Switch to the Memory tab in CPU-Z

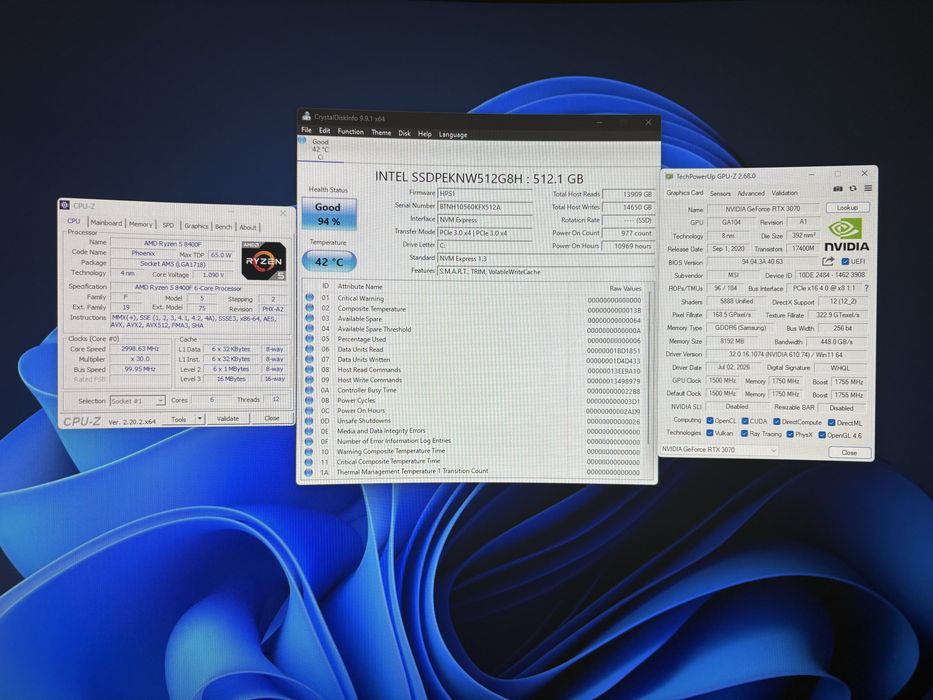pos(141,224)
